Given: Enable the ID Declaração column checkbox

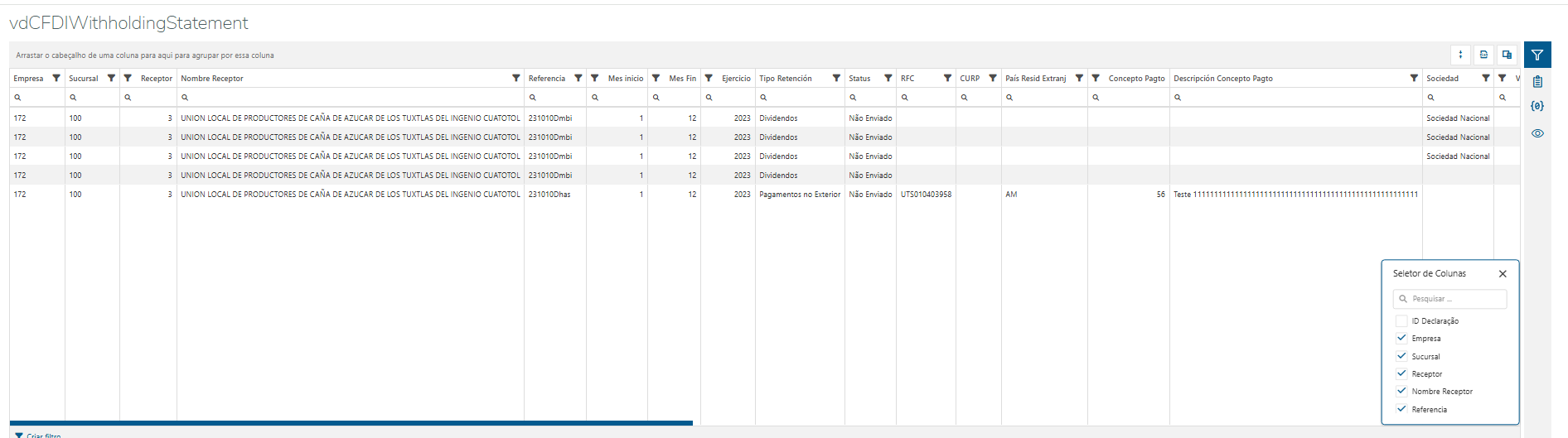Looking at the screenshot, I should pos(1401,321).
